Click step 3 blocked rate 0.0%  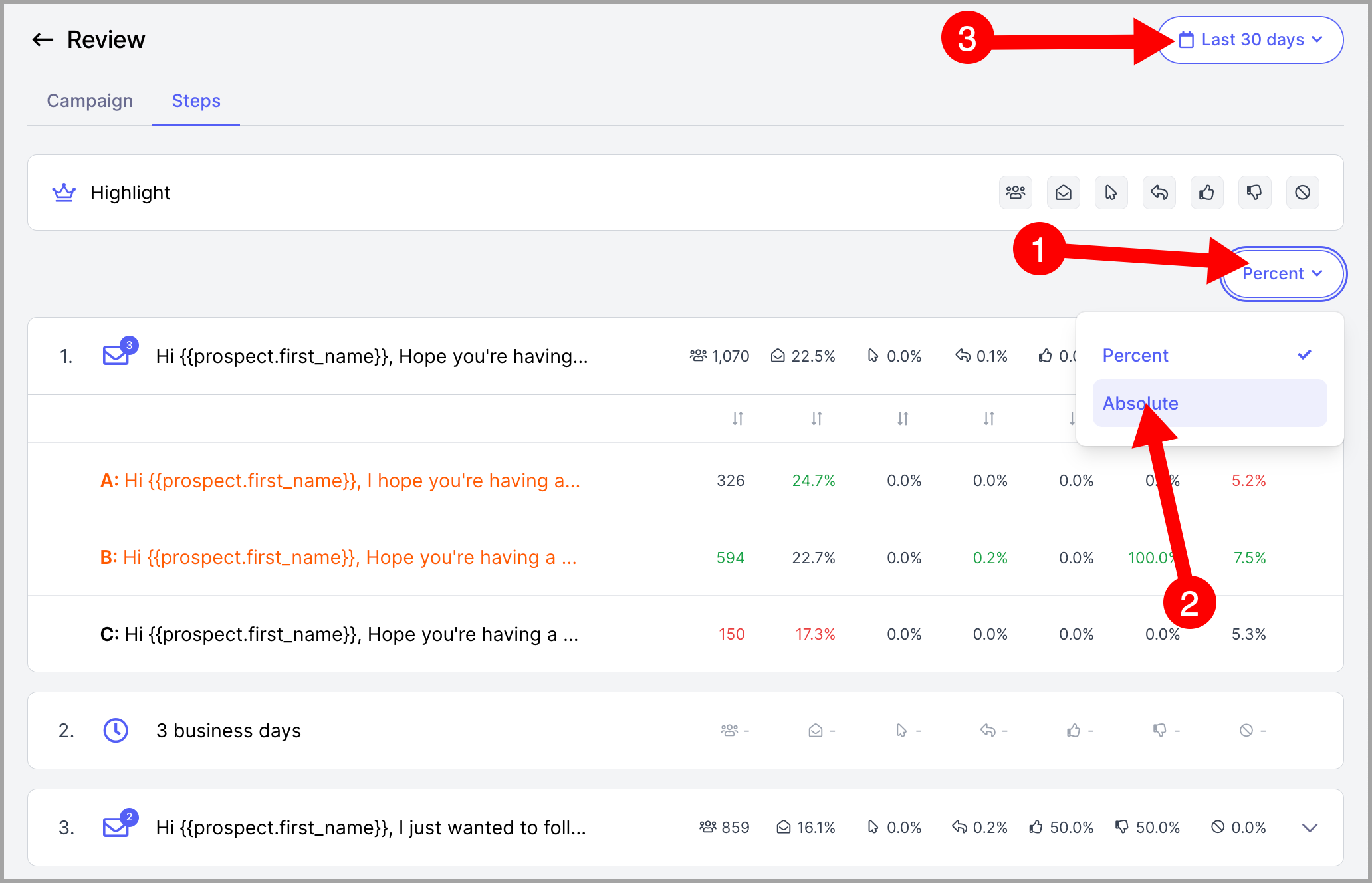point(1238,828)
